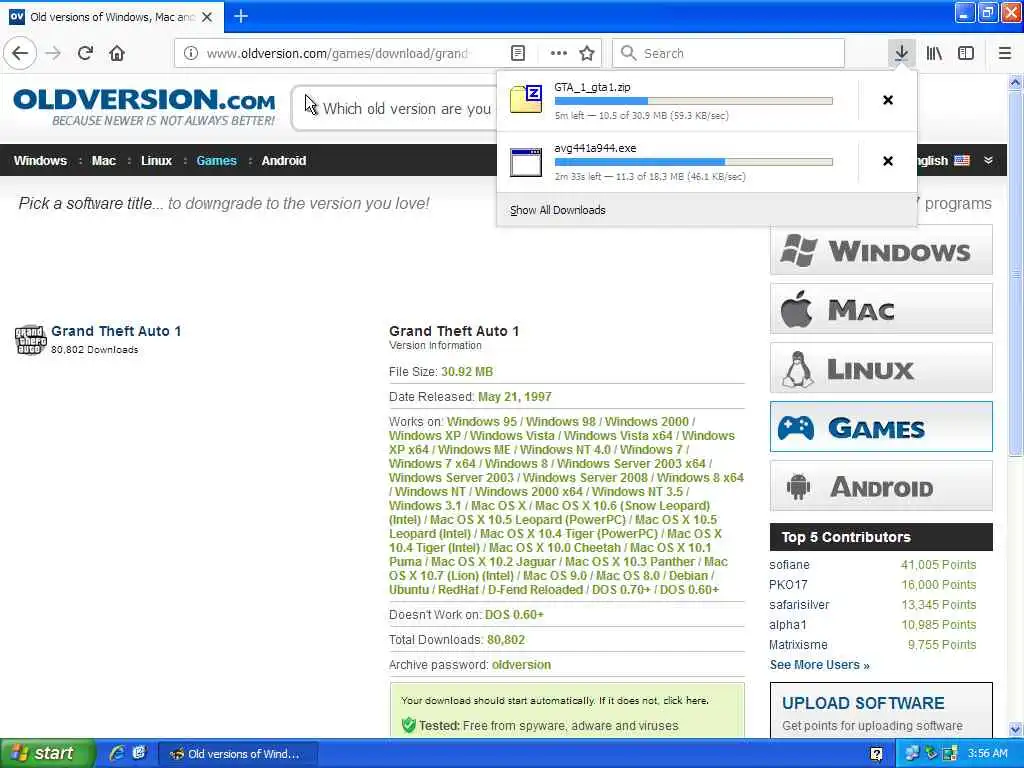Image resolution: width=1024 pixels, height=768 pixels.
Task: Open contributor alpha1 profile
Action: tap(787, 625)
